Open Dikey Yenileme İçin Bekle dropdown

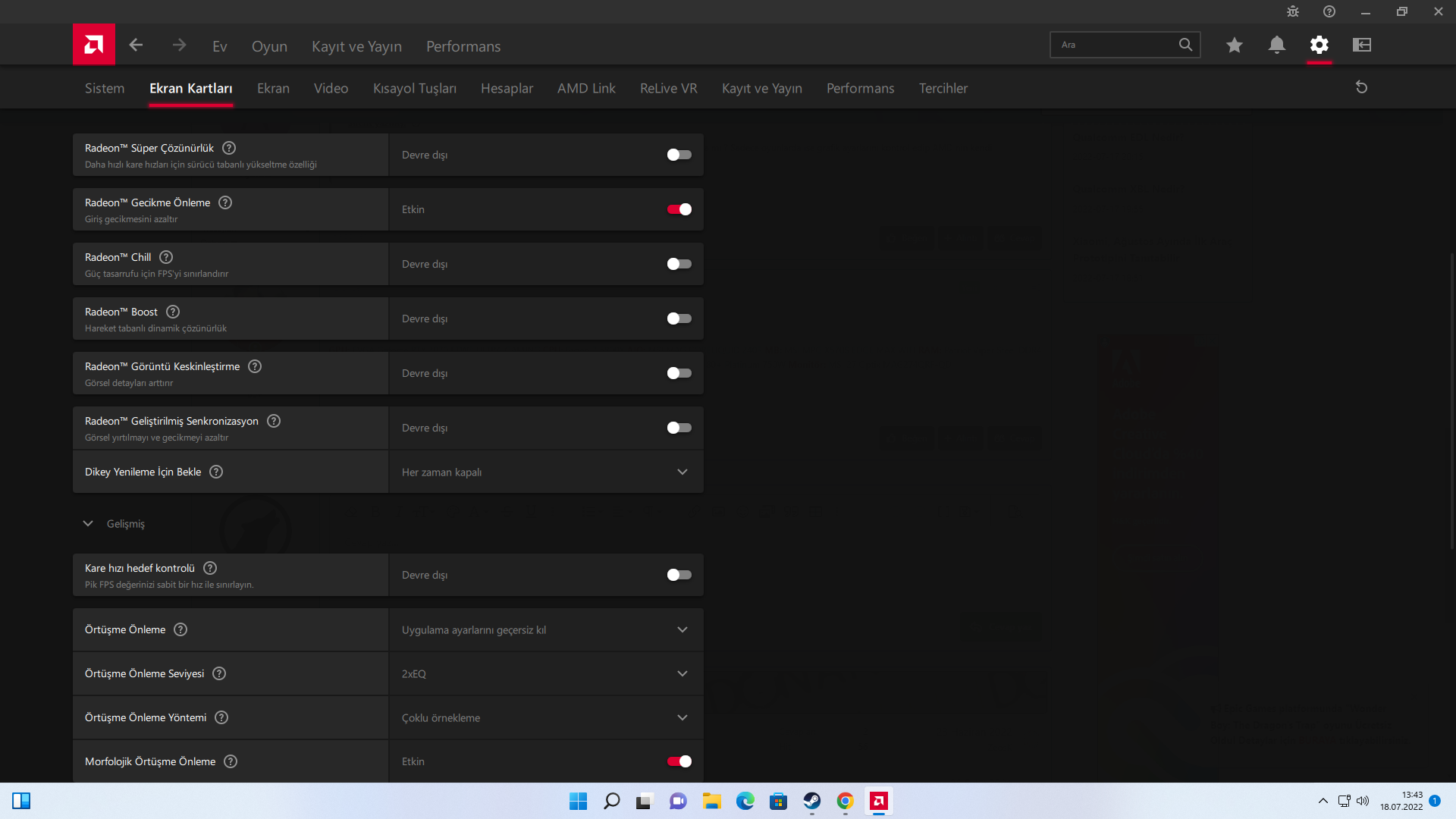coord(545,472)
